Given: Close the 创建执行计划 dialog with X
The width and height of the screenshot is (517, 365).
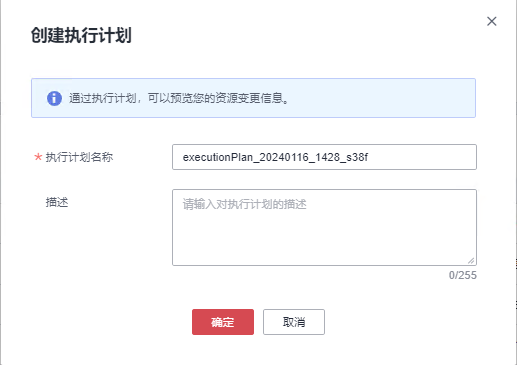Looking at the screenshot, I should coord(492,21).
